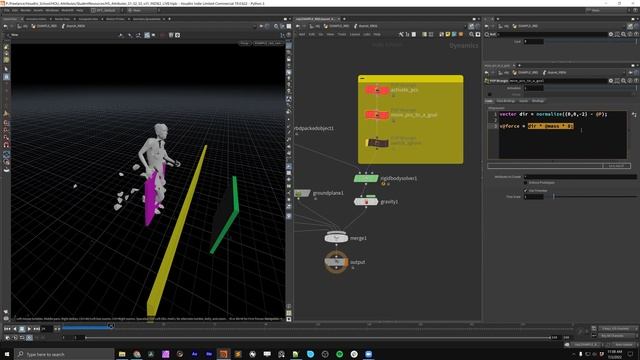Open network editor find magnifier icon
640x360 pixels.
pos(471,35)
